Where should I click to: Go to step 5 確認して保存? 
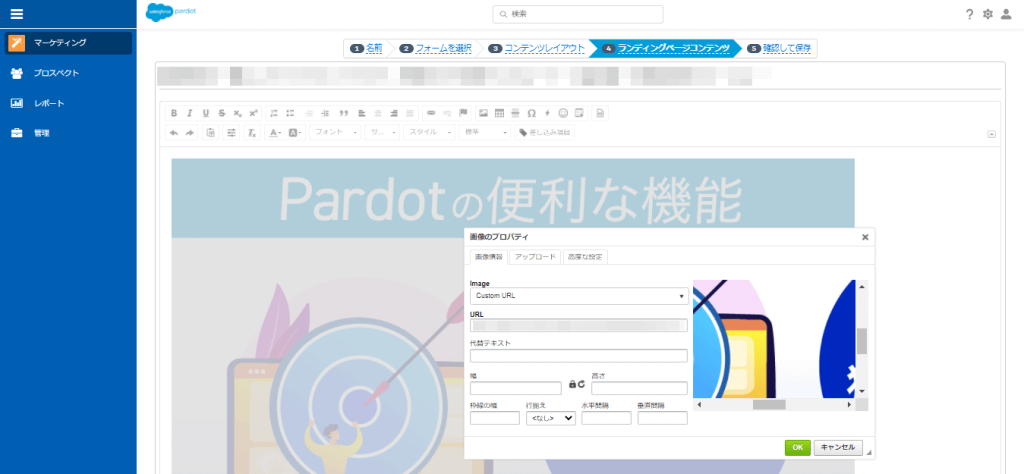780,48
